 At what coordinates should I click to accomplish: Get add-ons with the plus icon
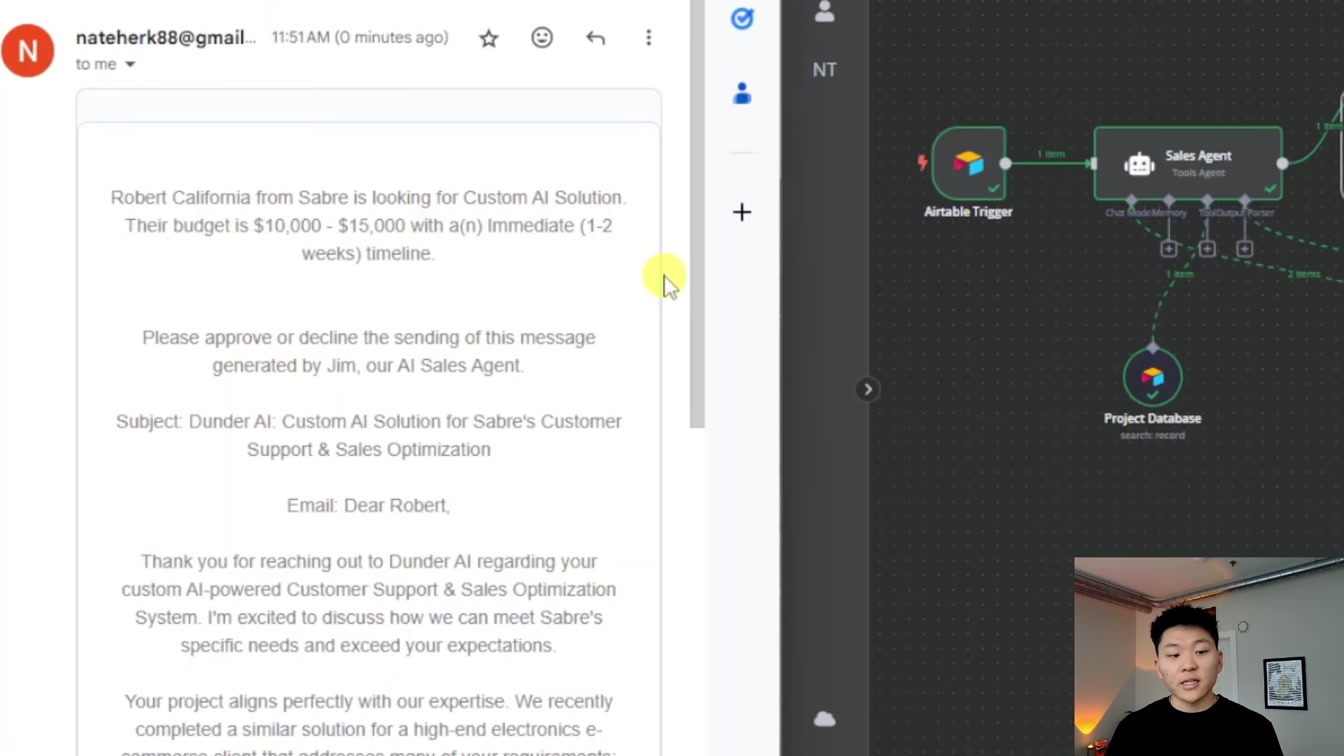(x=742, y=212)
